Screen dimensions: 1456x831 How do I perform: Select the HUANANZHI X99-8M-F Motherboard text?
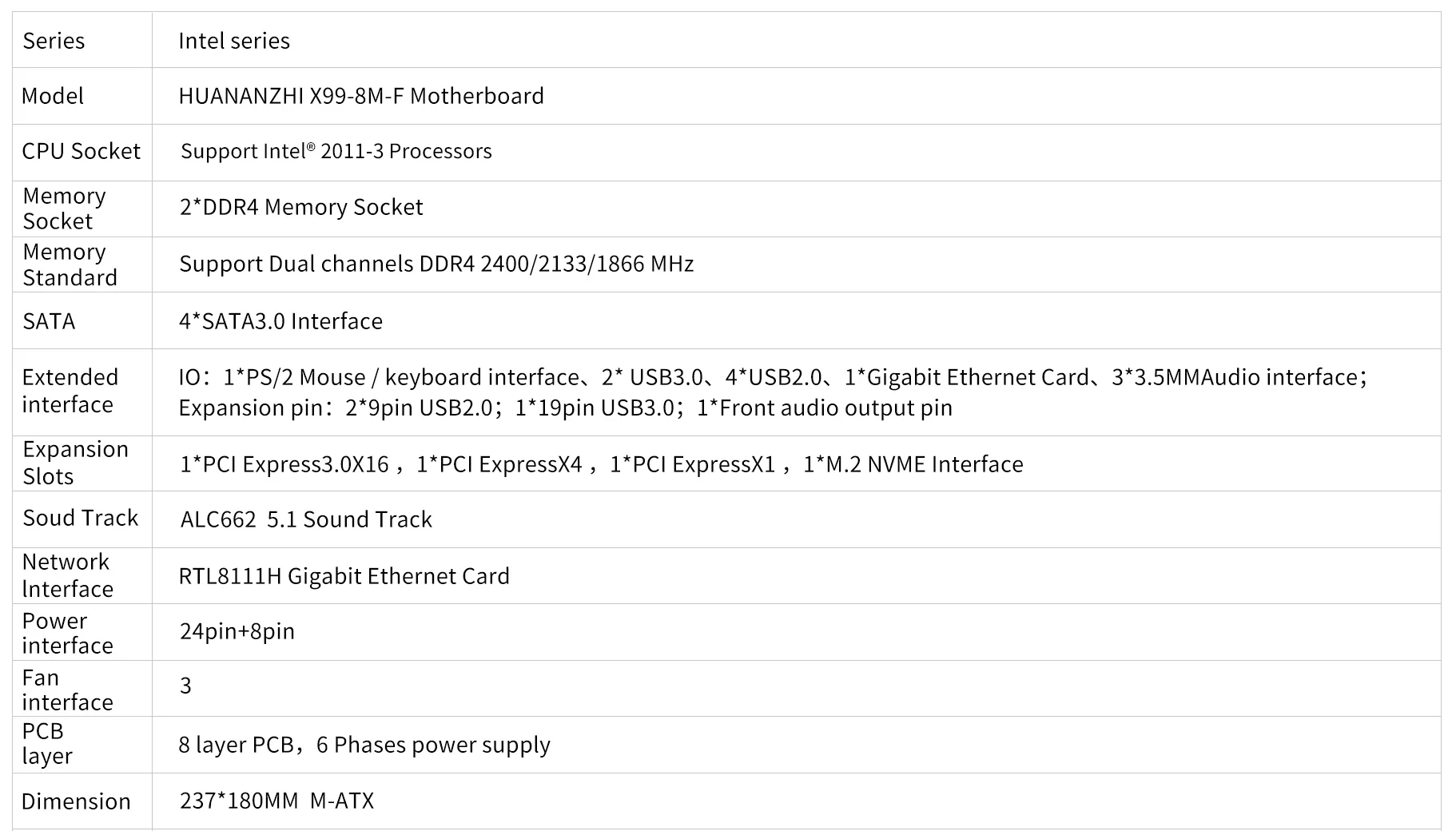tap(360, 96)
